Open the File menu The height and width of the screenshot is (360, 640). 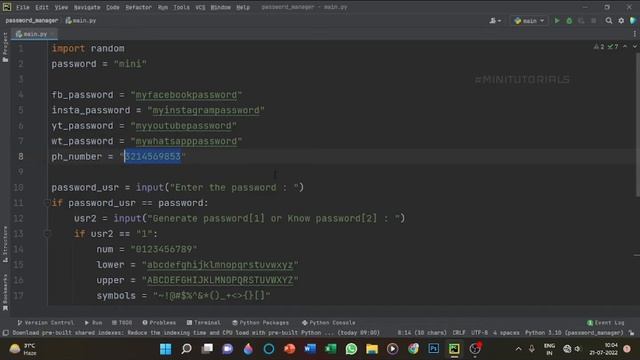coord(22,7)
